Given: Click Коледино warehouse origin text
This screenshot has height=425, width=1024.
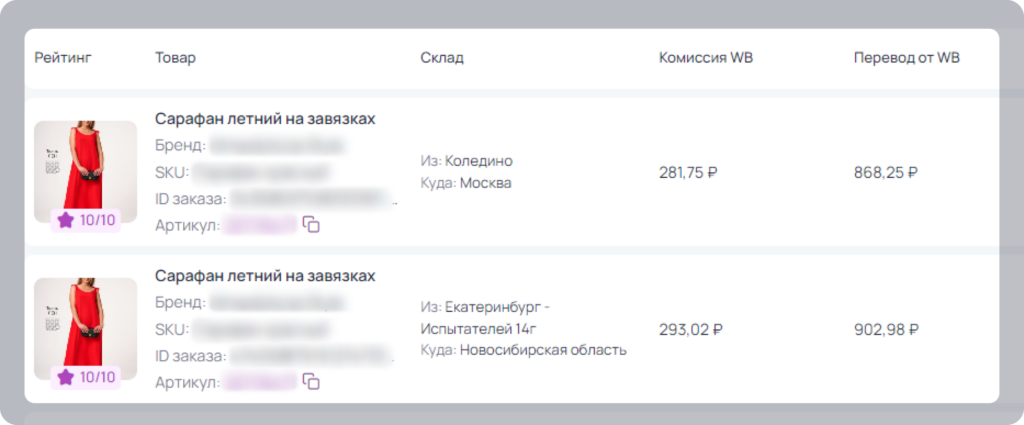Looking at the screenshot, I should [x=479, y=161].
